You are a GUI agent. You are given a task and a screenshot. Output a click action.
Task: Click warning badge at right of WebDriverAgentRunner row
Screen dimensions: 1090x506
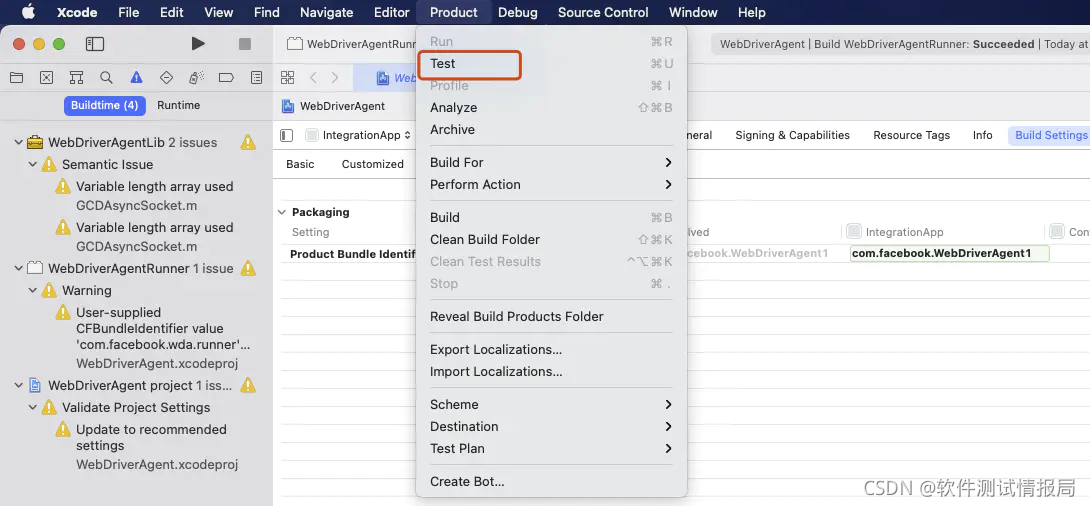coord(248,268)
